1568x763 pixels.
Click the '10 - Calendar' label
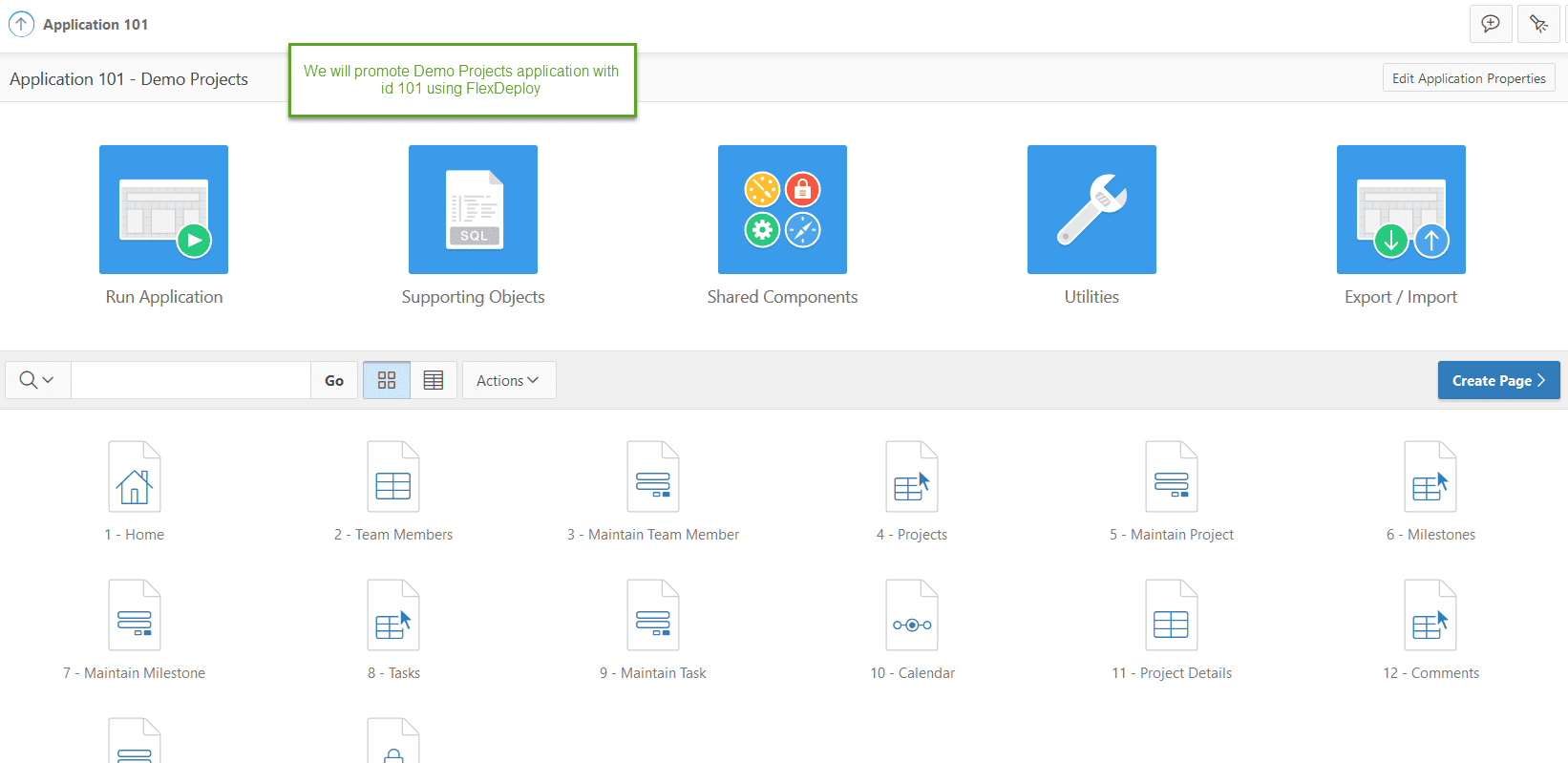point(912,673)
